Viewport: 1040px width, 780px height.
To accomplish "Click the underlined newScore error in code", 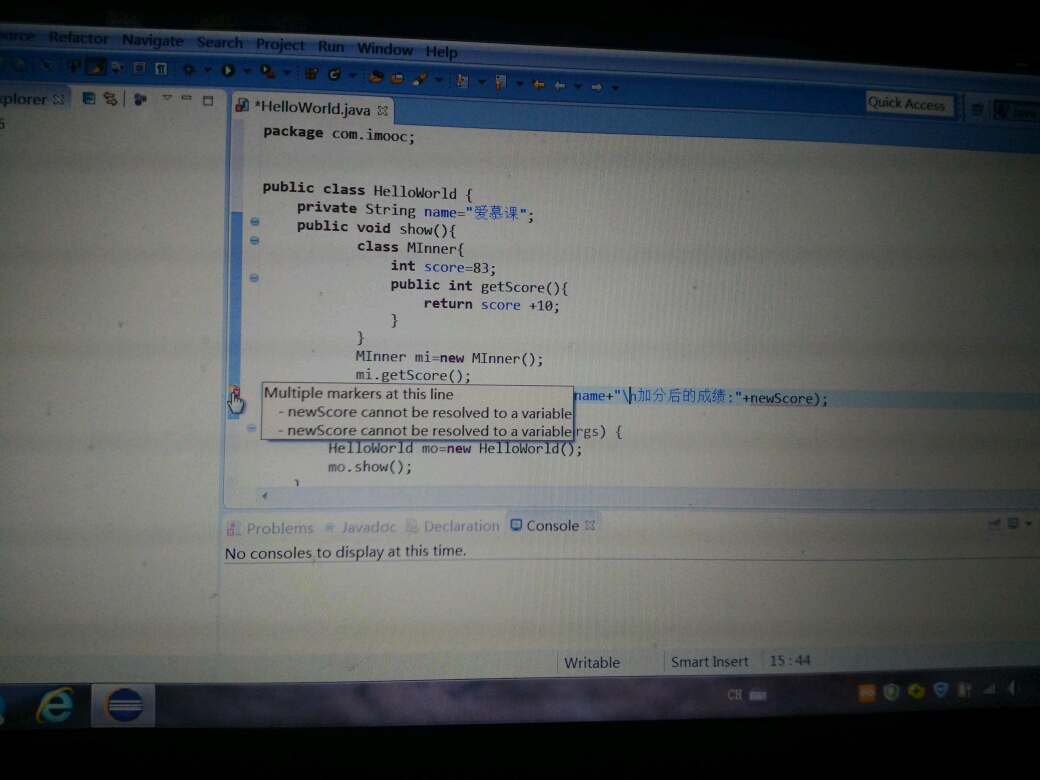I will point(781,399).
